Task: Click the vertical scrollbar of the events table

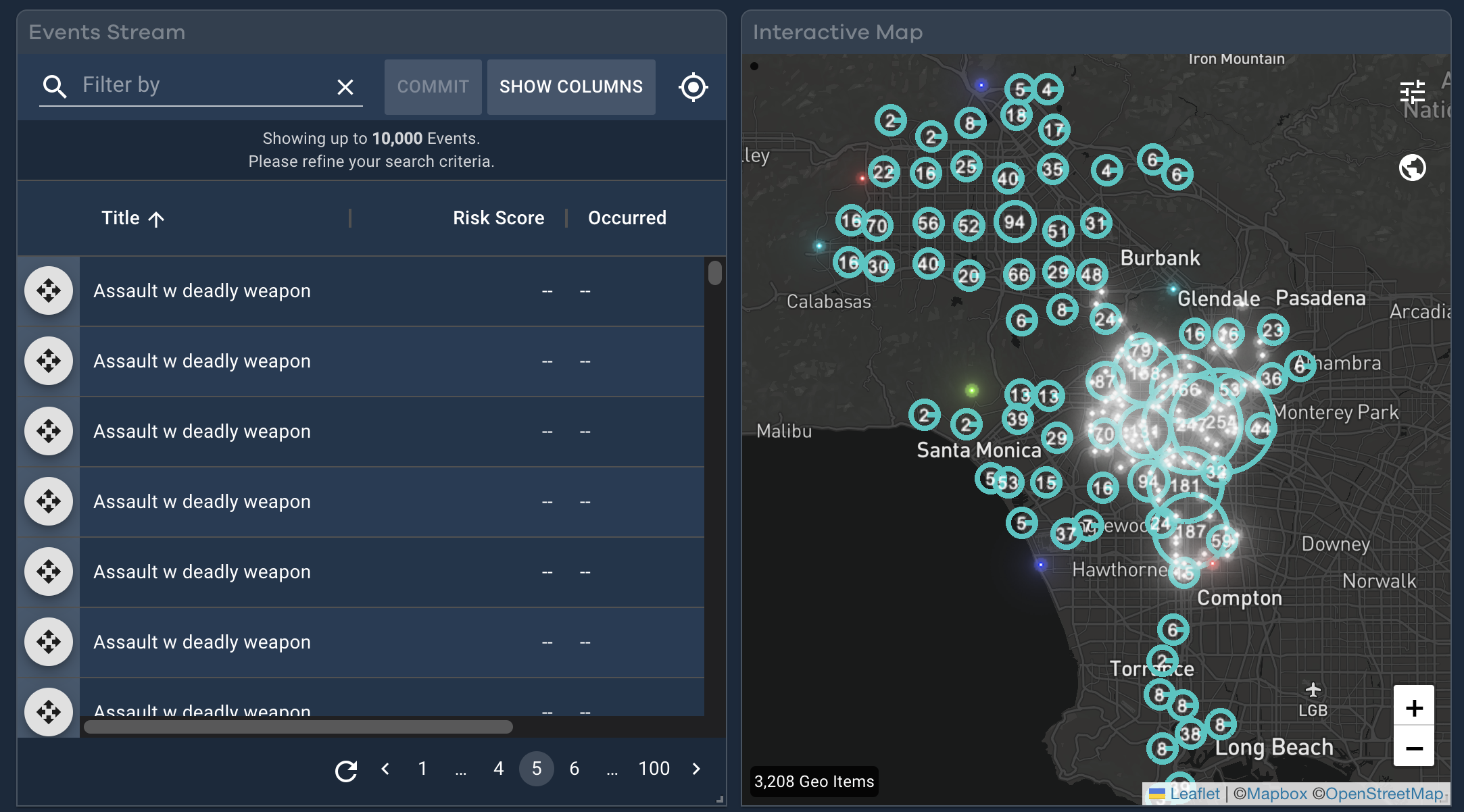Action: click(715, 274)
